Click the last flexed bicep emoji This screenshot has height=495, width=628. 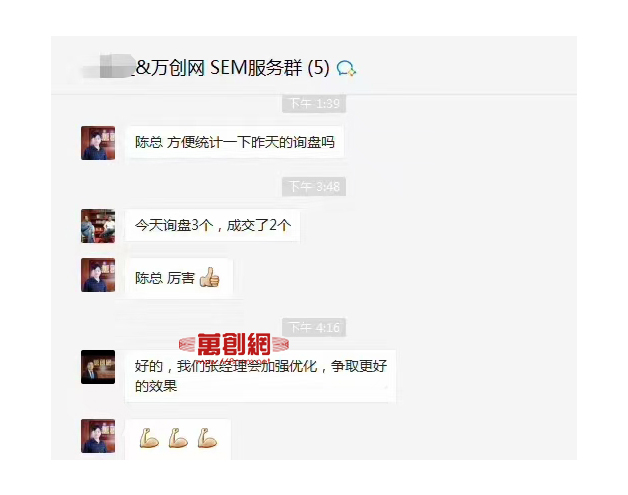tap(207, 438)
